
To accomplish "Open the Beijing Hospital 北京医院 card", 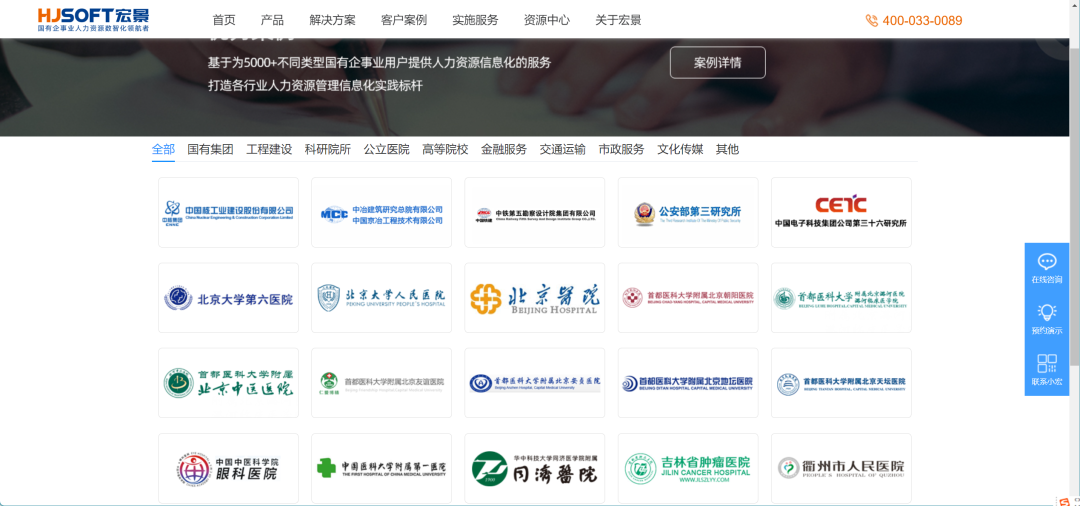I will 534,298.
